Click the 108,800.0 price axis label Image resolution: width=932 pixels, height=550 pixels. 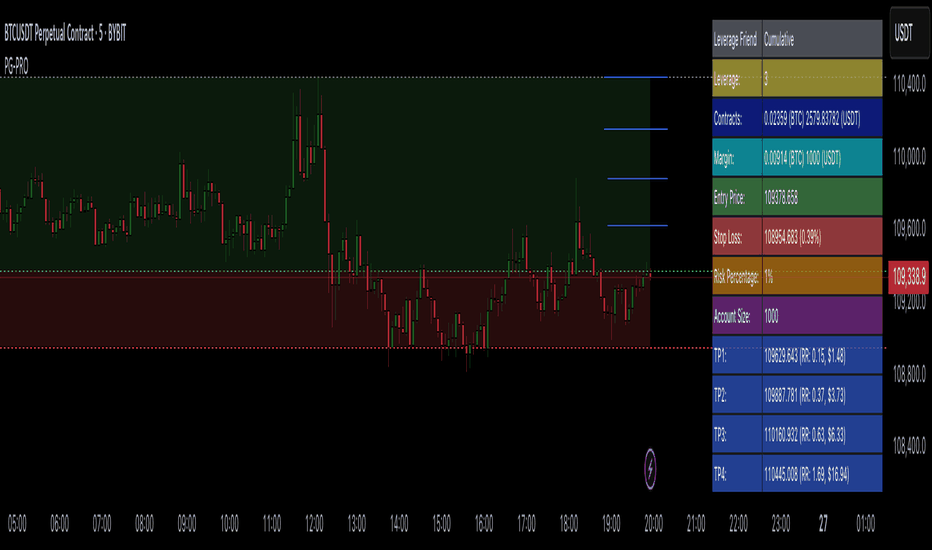click(909, 373)
